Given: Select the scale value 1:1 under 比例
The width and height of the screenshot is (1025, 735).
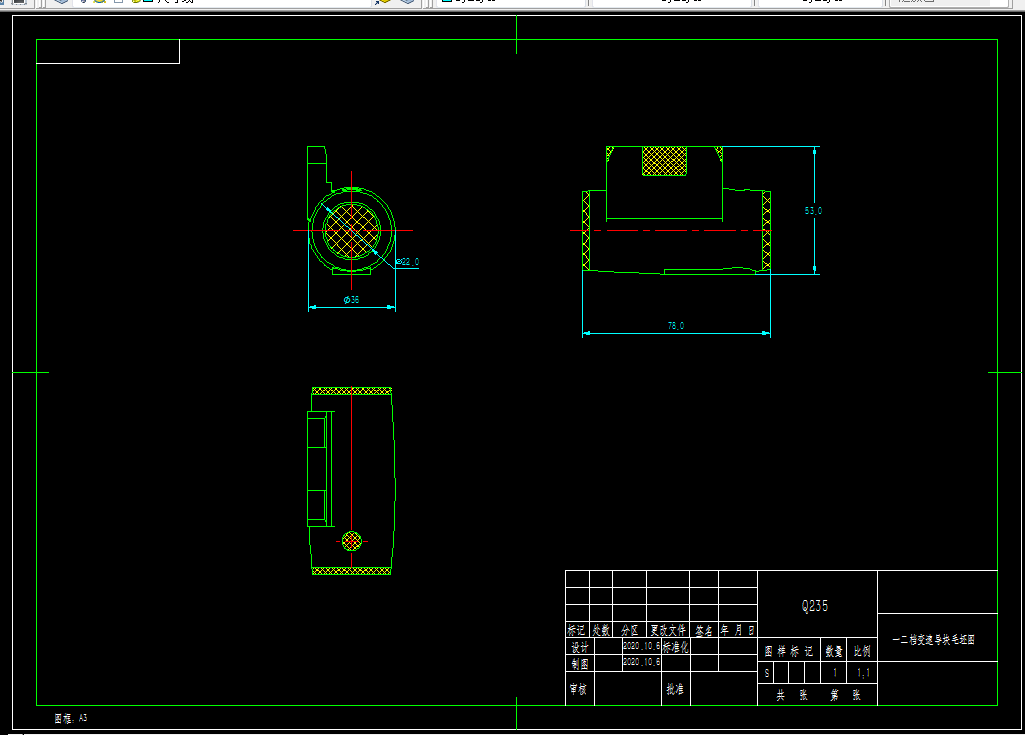Looking at the screenshot, I should click(x=864, y=673).
